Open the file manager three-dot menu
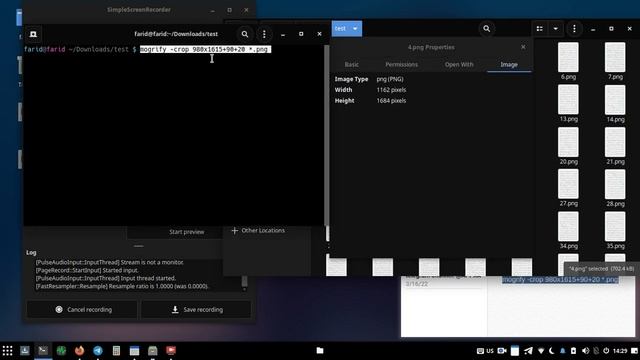This screenshot has height=360, width=640. pyautogui.click(x=574, y=29)
